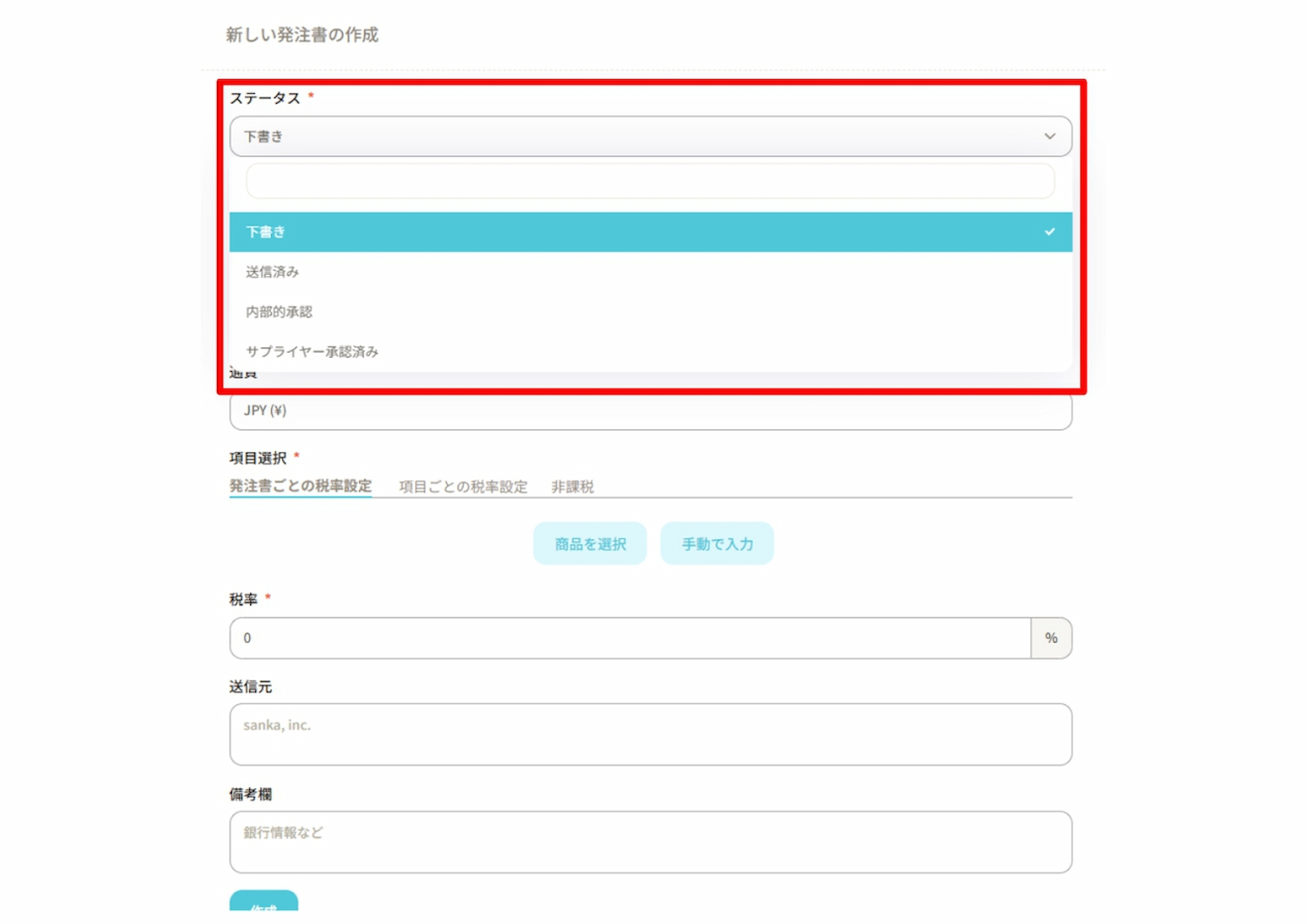Open the JPY (¥) currency dropdown
This screenshot has width=1307, height=924.
click(x=649, y=411)
